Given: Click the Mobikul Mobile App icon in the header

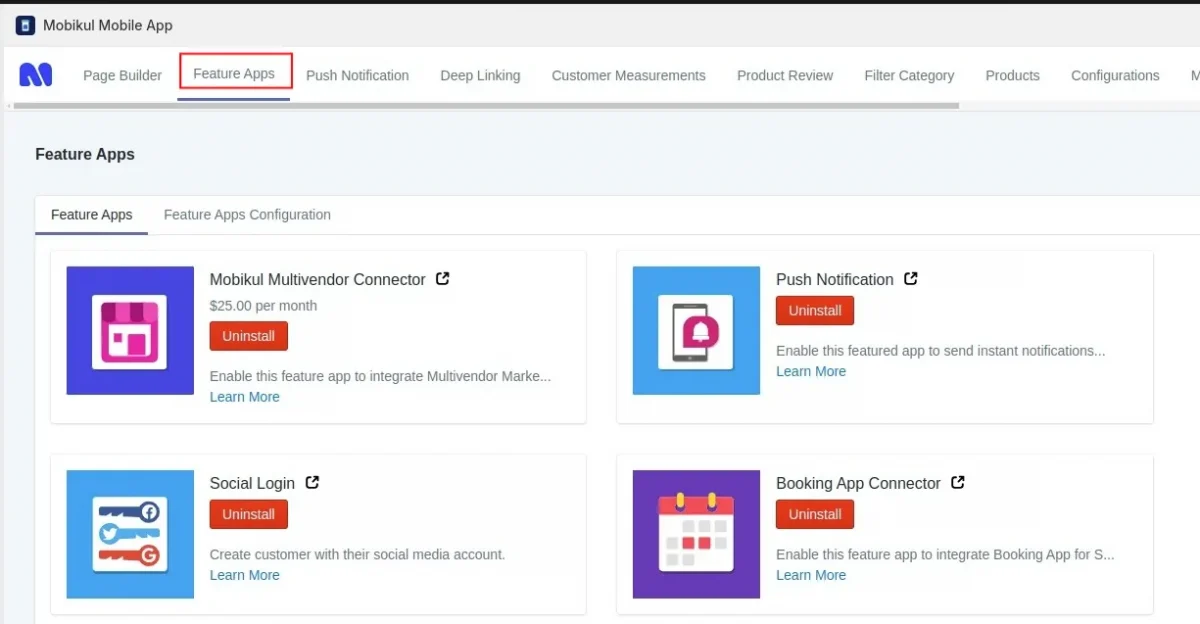Looking at the screenshot, I should [25, 24].
